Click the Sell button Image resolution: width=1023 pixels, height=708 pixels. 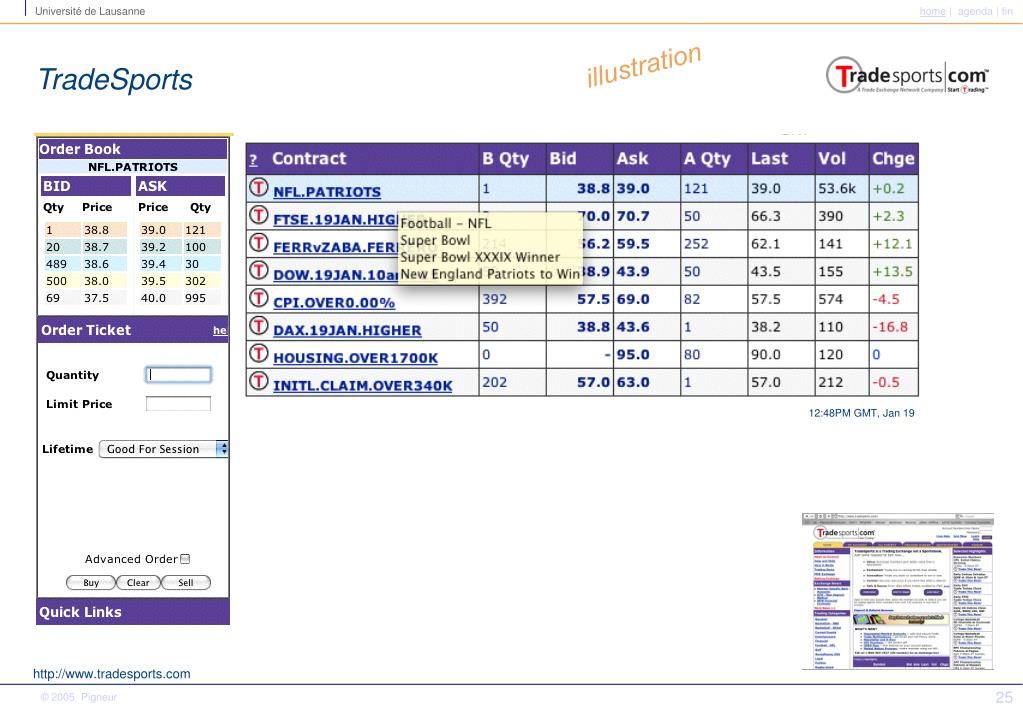tap(185, 583)
